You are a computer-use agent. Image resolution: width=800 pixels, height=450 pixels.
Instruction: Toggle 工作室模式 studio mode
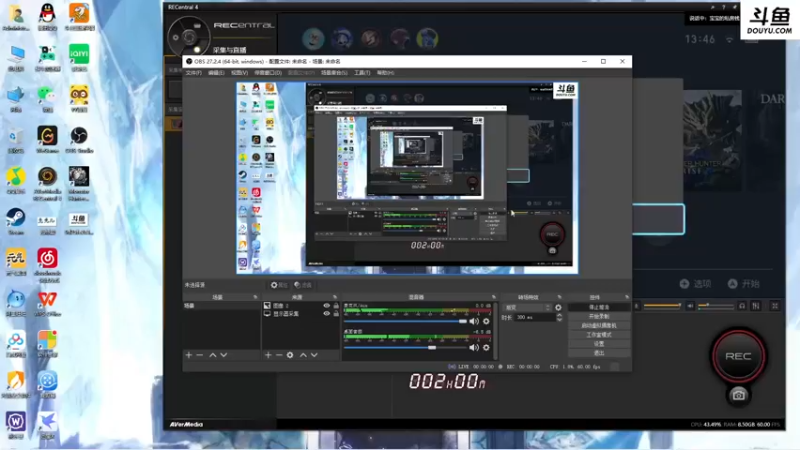coord(599,335)
